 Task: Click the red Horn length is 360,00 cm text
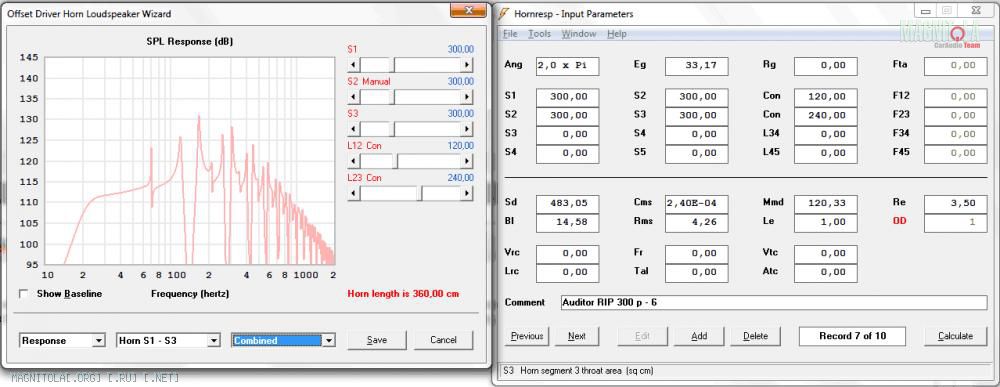point(403,294)
